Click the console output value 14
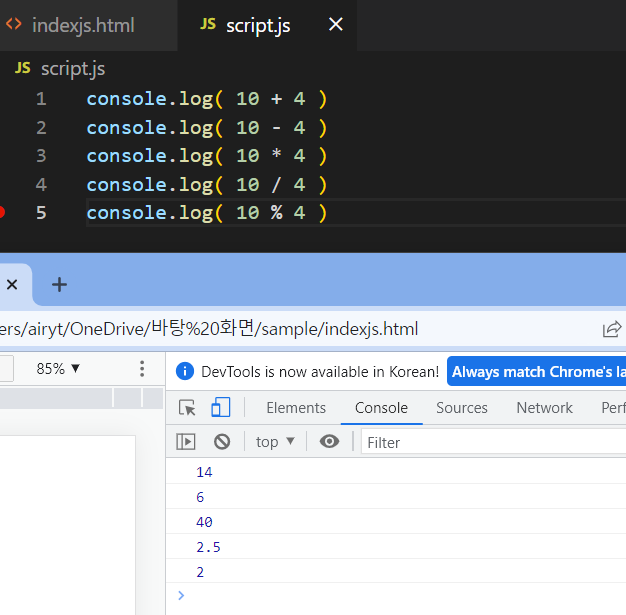The height and width of the screenshot is (615, 626). coord(204,472)
